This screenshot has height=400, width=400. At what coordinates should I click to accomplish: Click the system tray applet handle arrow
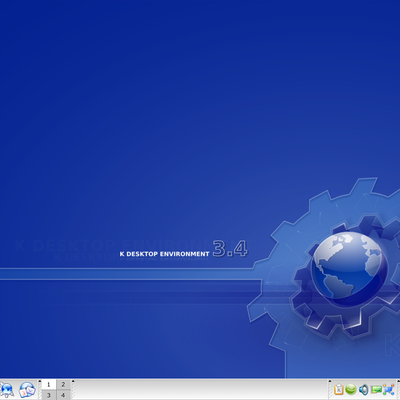[x=330, y=381]
